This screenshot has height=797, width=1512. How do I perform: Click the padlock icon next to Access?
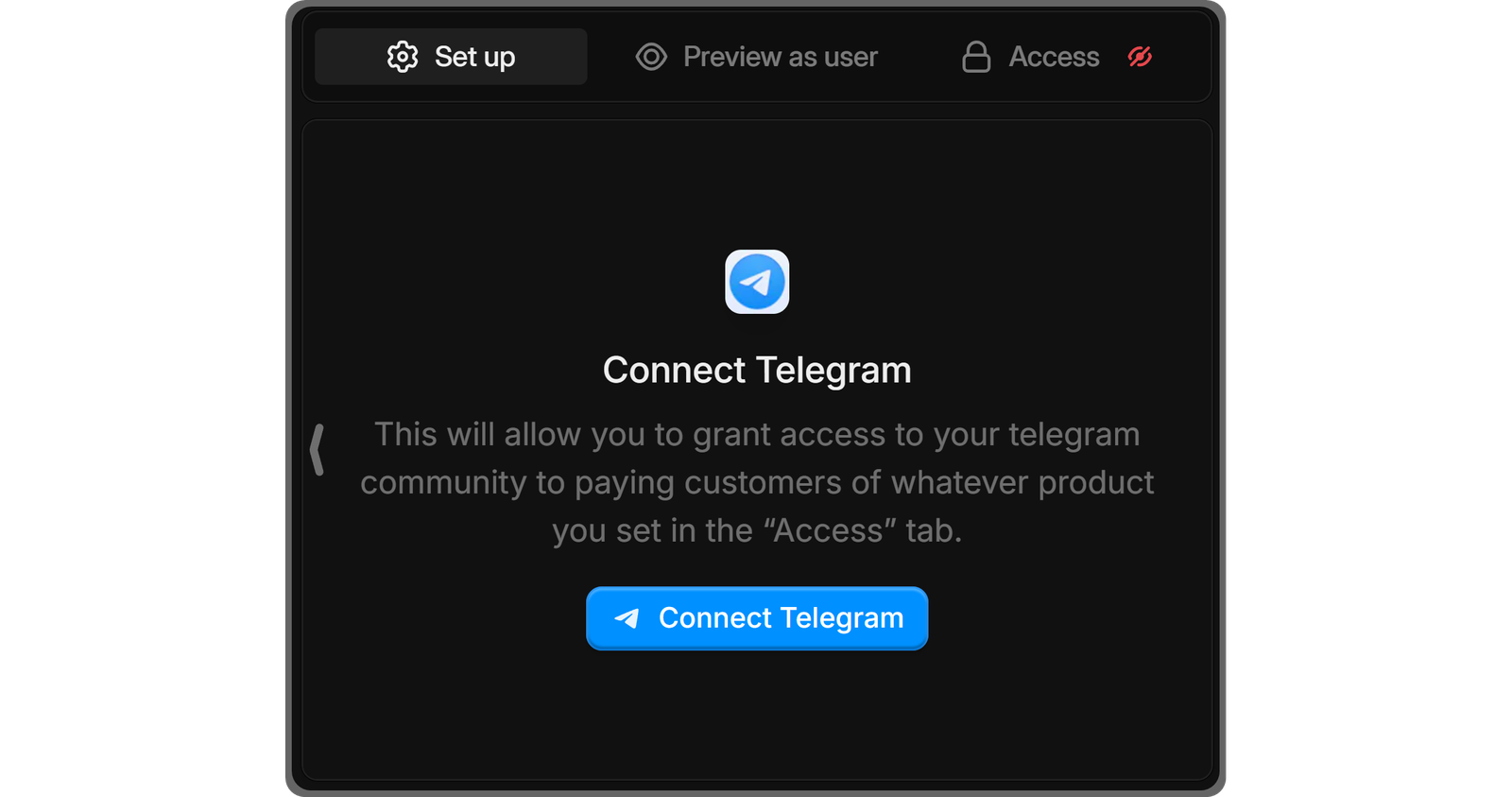976,57
